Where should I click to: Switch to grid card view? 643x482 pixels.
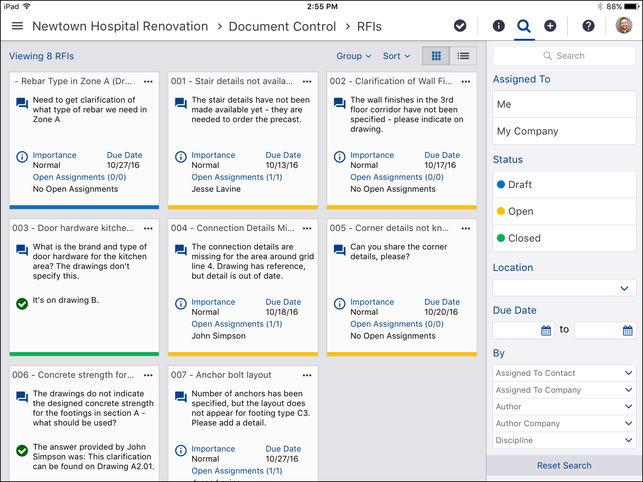tap(435, 56)
